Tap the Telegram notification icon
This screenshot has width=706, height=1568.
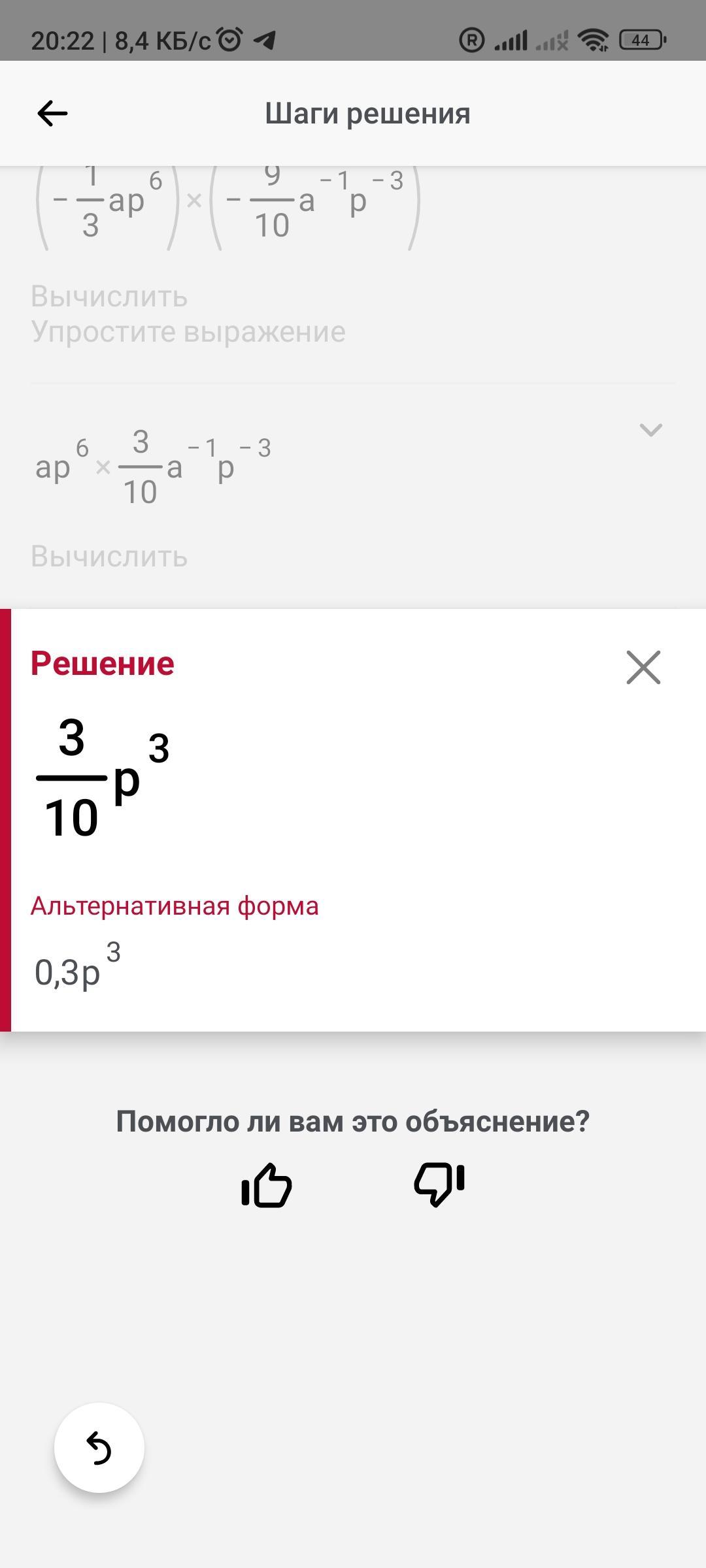coord(265,41)
